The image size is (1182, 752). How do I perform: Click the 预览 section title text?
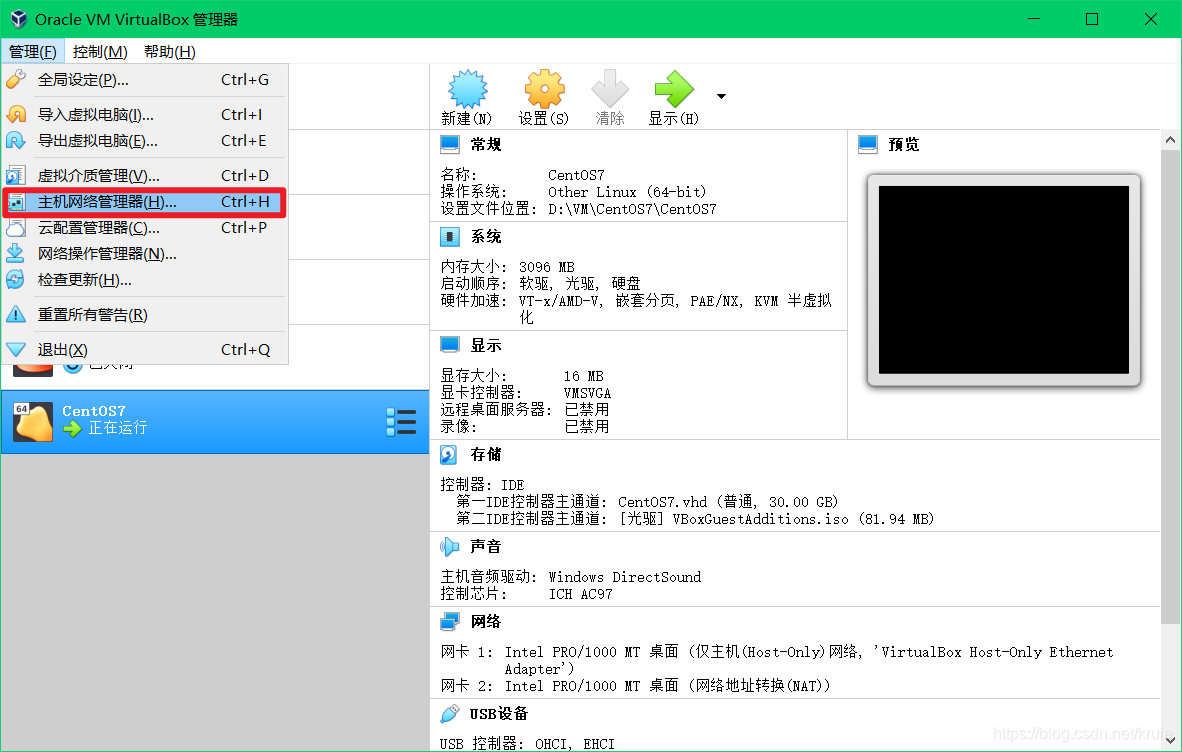(x=904, y=145)
